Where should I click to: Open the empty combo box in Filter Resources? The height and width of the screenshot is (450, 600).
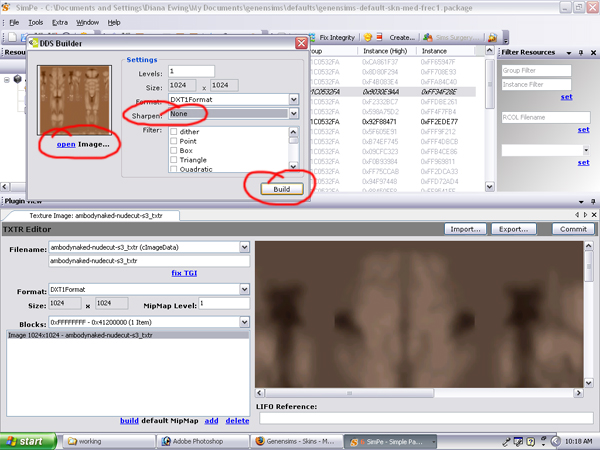click(586, 150)
